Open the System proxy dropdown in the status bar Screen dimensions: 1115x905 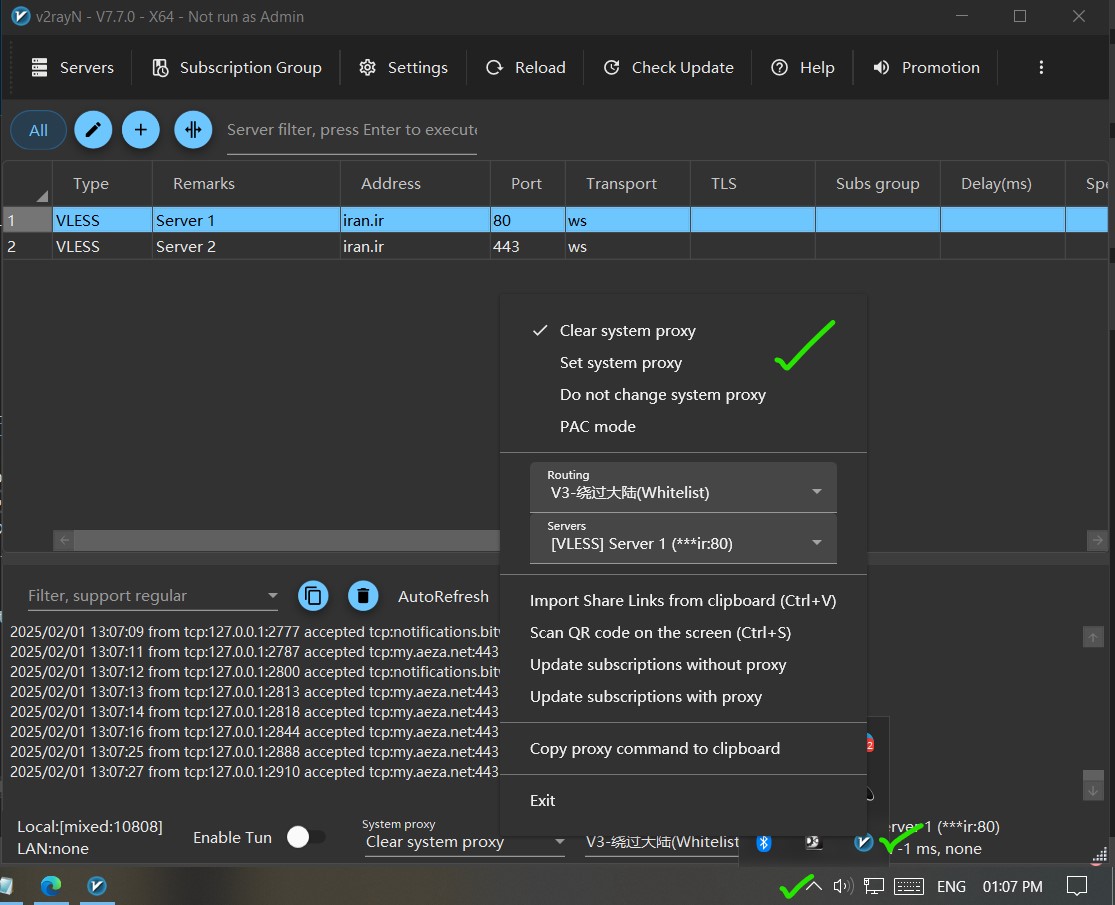(x=464, y=842)
